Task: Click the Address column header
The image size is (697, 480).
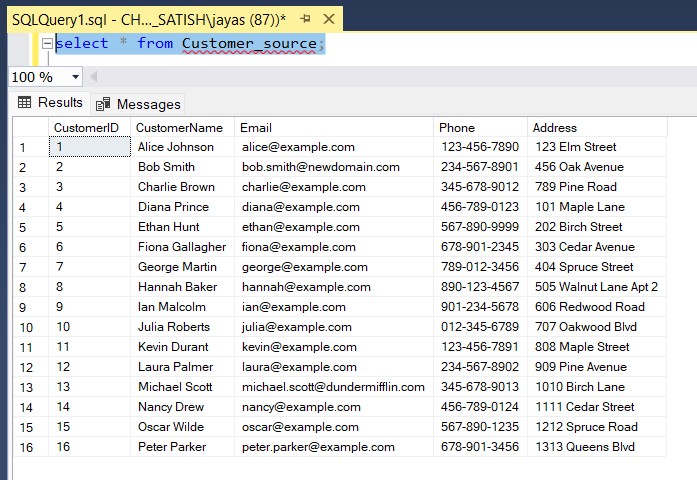Action: point(597,128)
